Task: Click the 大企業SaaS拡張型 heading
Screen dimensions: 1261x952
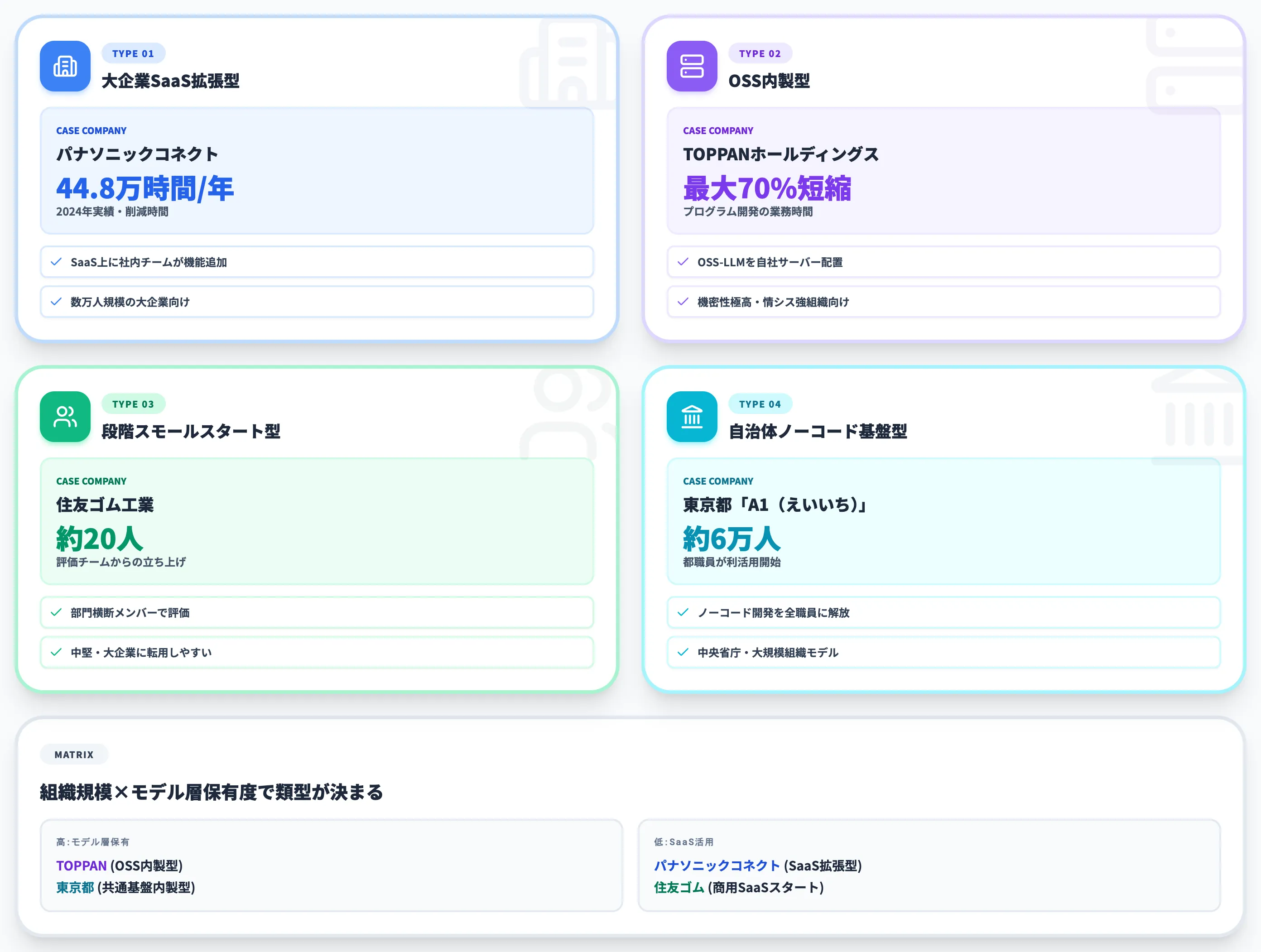Action: pos(170,81)
